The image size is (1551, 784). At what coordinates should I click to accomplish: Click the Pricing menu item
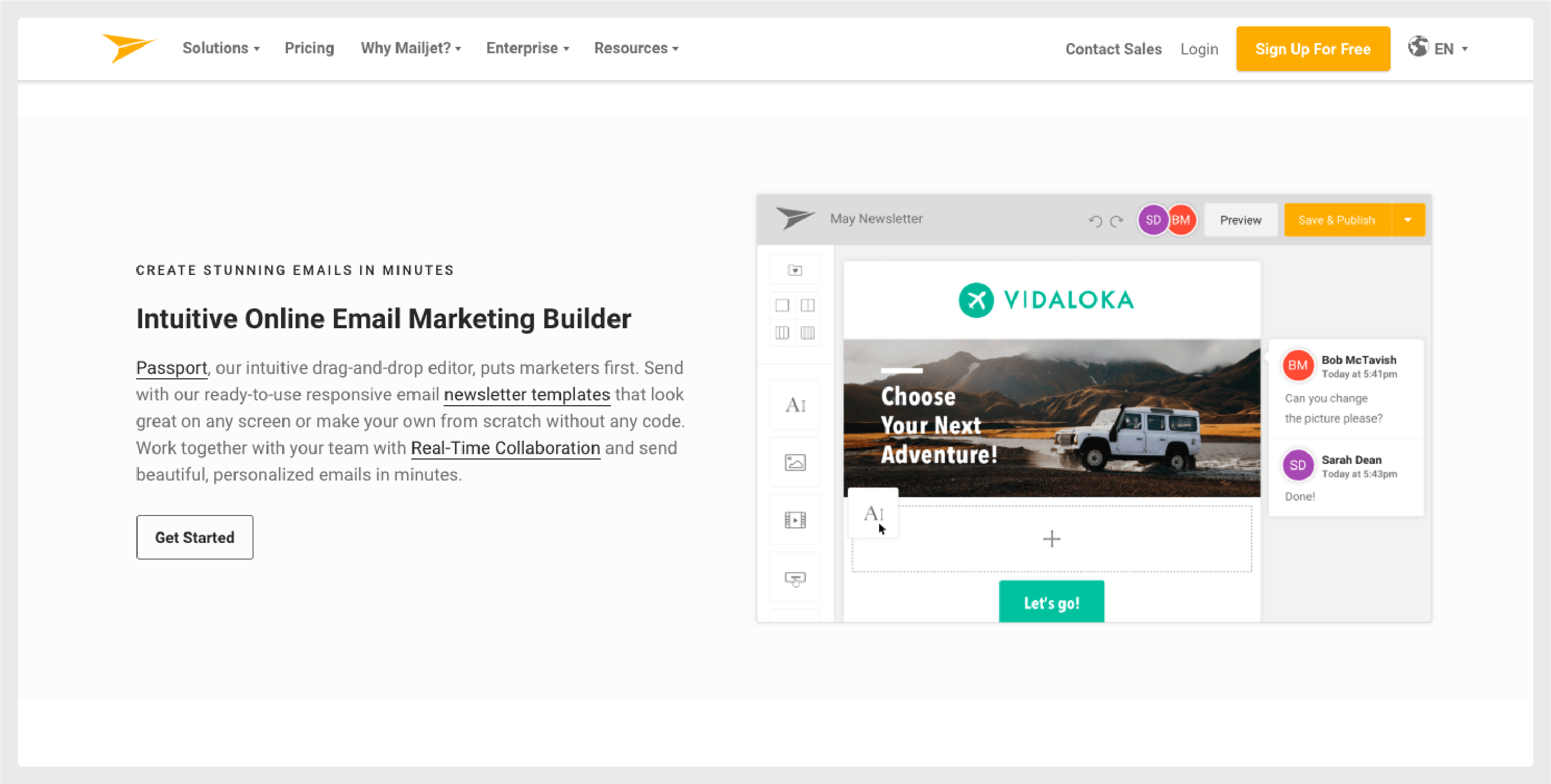coord(308,48)
